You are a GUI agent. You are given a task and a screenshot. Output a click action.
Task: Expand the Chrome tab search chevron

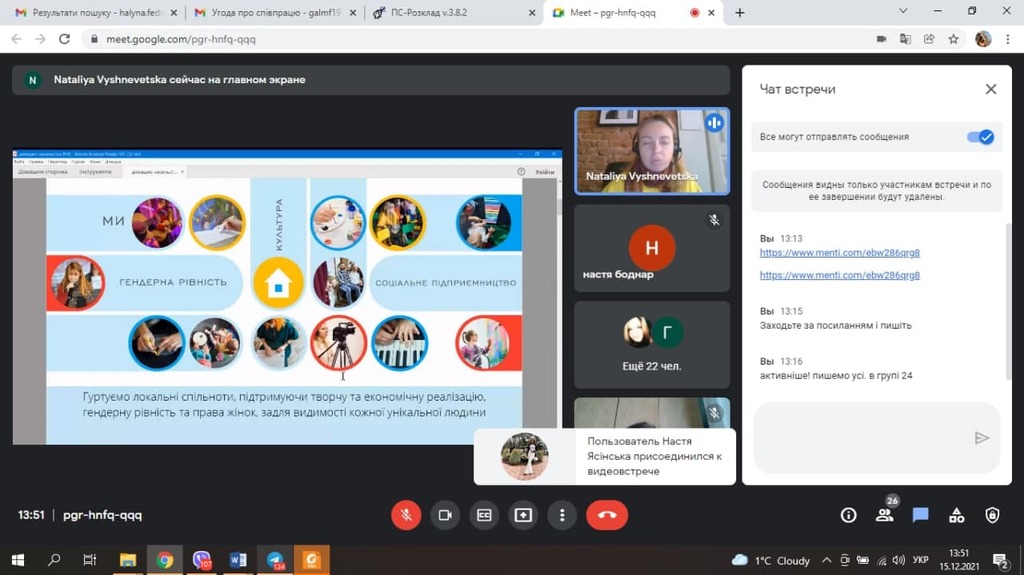point(903,12)
